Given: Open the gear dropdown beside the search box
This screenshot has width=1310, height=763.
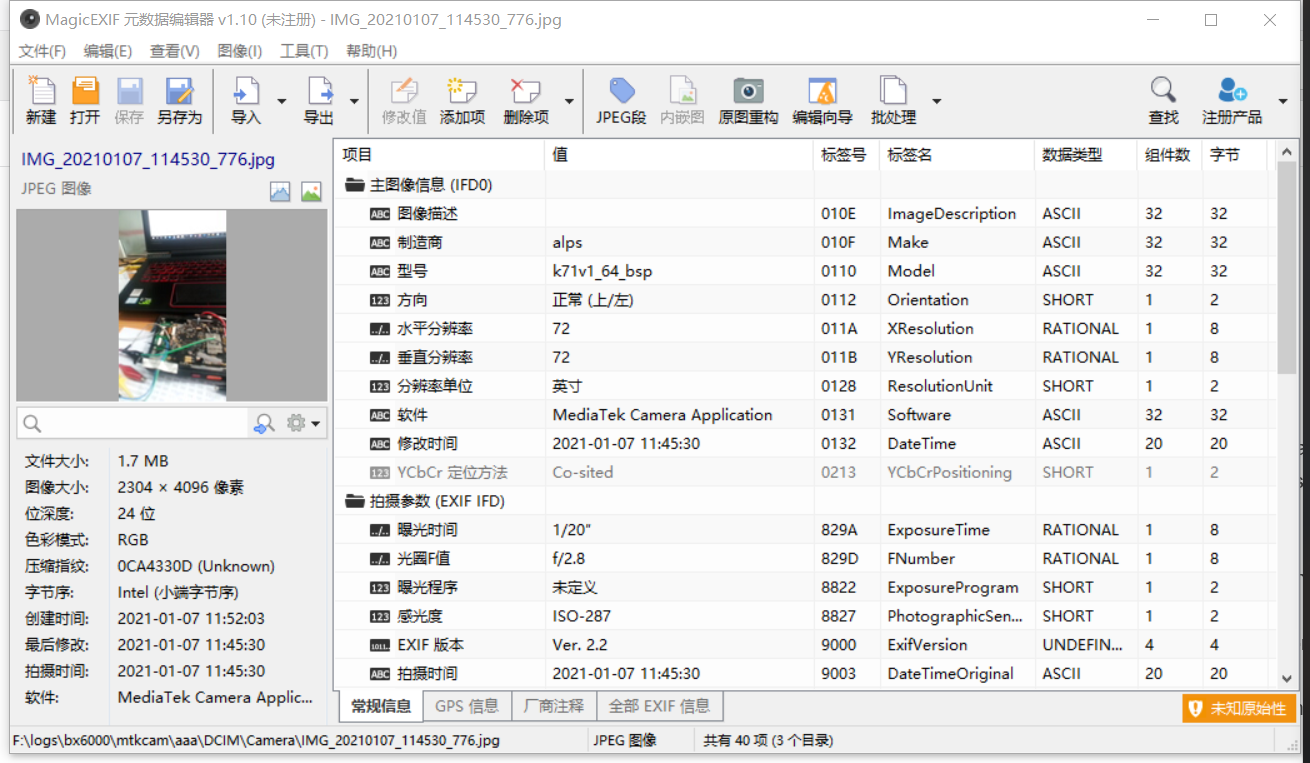Looking at the screenshot, I should (307, 423).
